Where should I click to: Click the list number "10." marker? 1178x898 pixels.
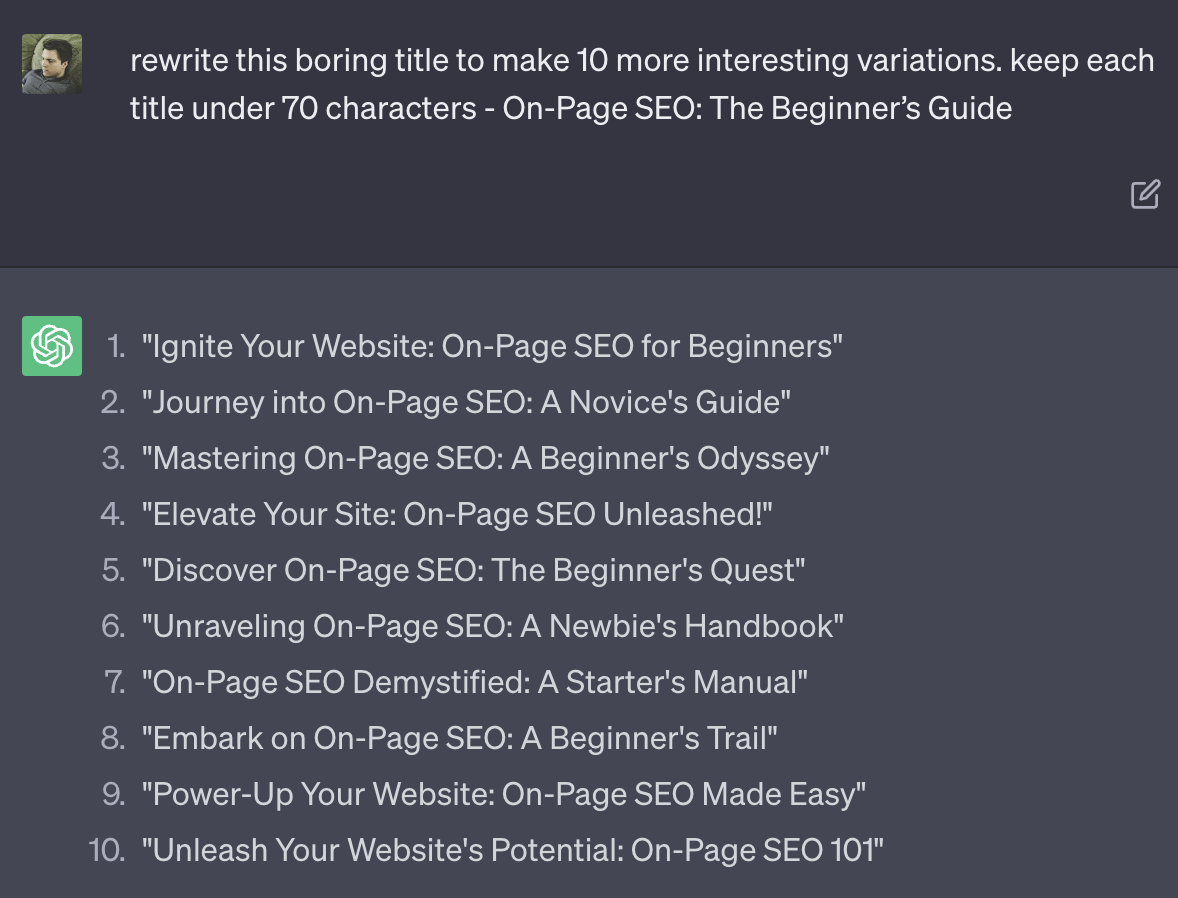coord(107,851)
